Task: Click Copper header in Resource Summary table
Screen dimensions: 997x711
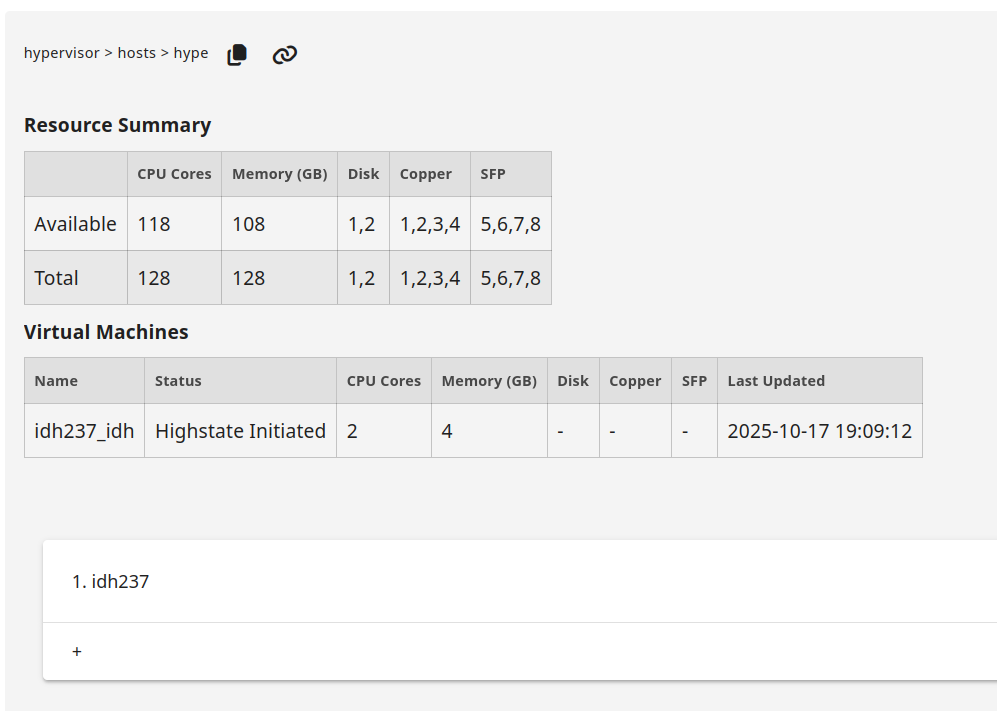Action: pos(426,174)
